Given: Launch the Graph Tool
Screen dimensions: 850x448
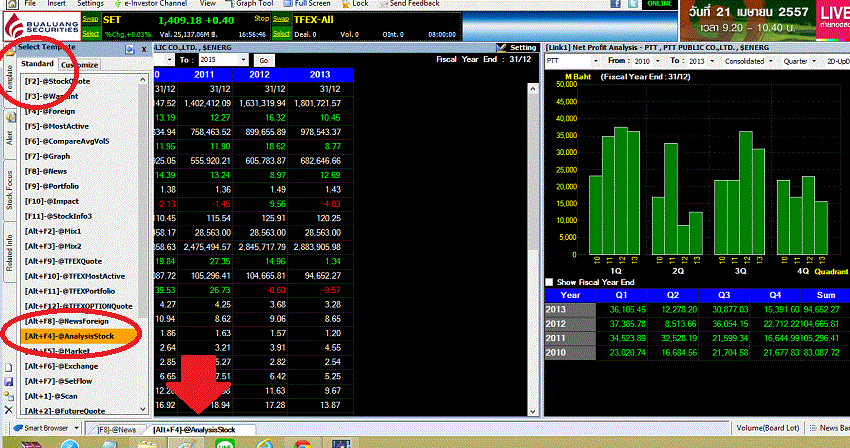Looking at the screenshot, I should pyautogui.click(x=249, y=3).
